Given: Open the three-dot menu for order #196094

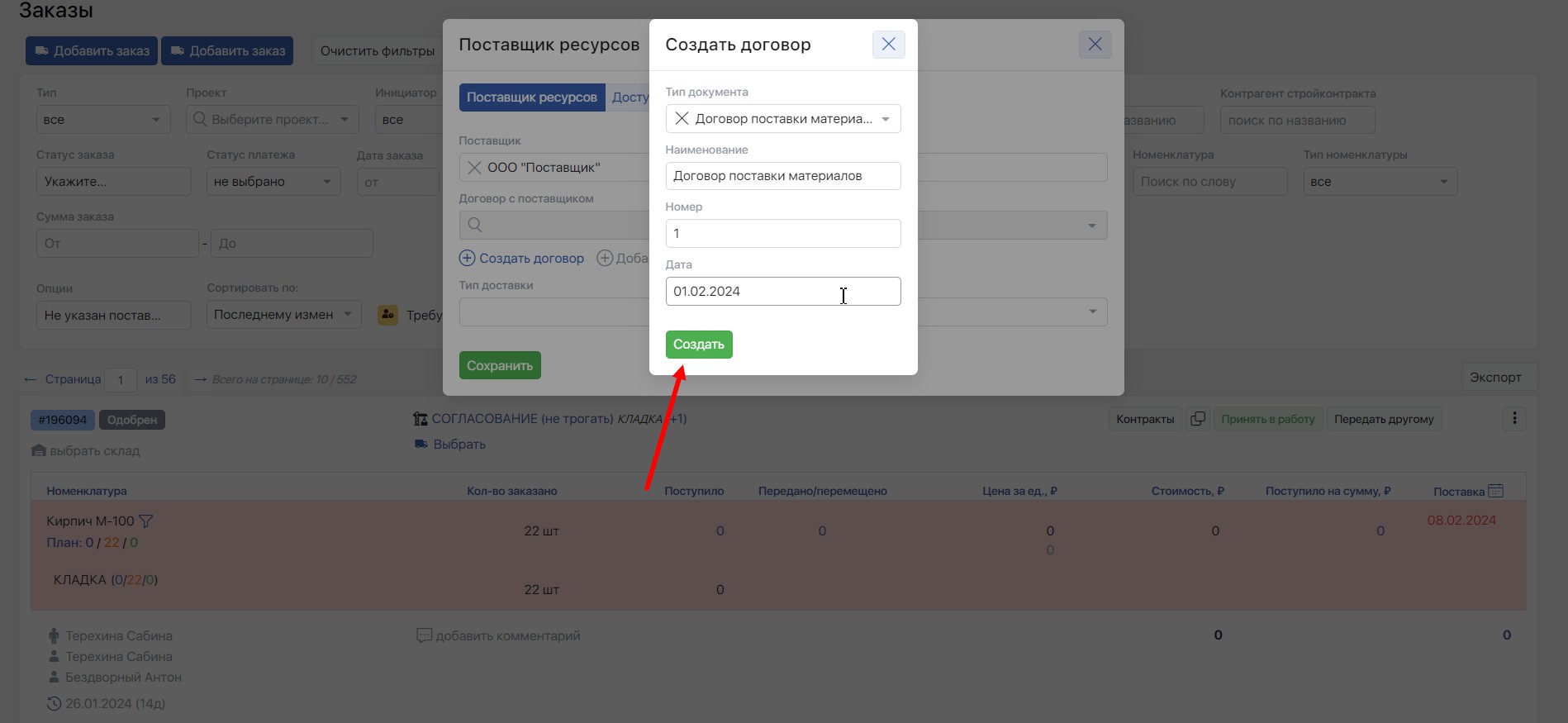Looking at the screenshot, I should click(1514, 418).
